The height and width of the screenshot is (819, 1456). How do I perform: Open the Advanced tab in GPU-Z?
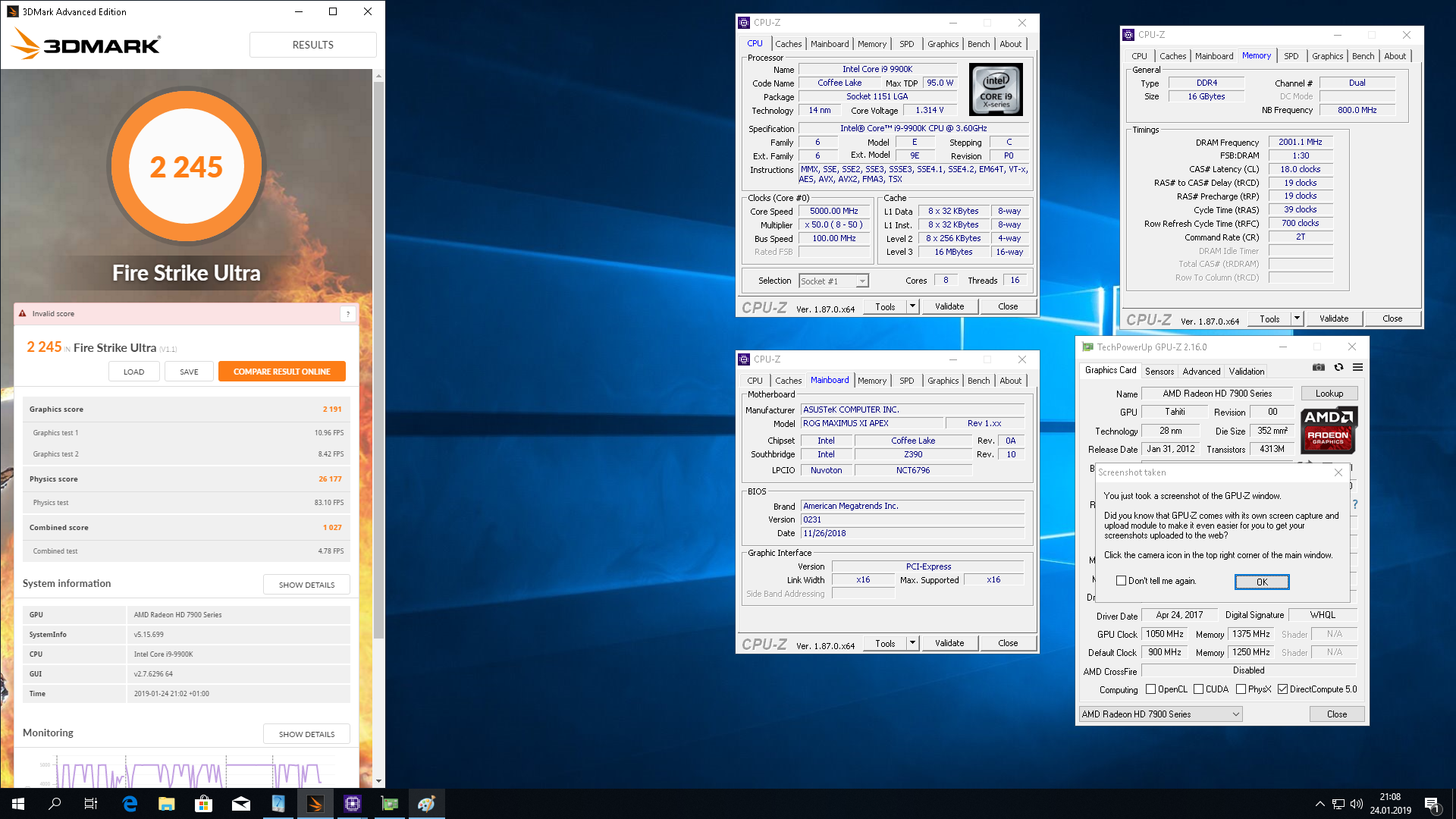pos(1201,372)
